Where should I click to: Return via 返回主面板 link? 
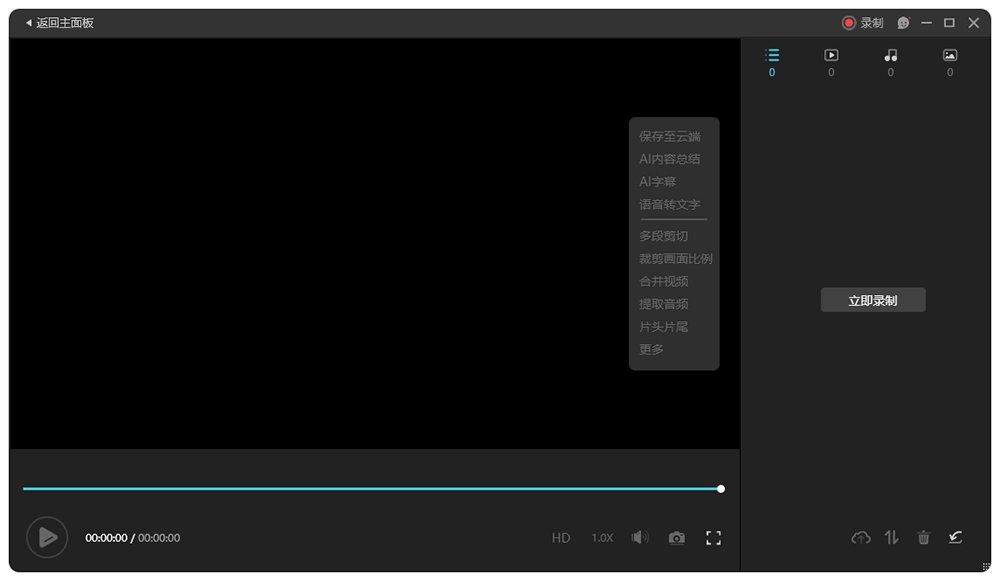(x=60, y=22)
